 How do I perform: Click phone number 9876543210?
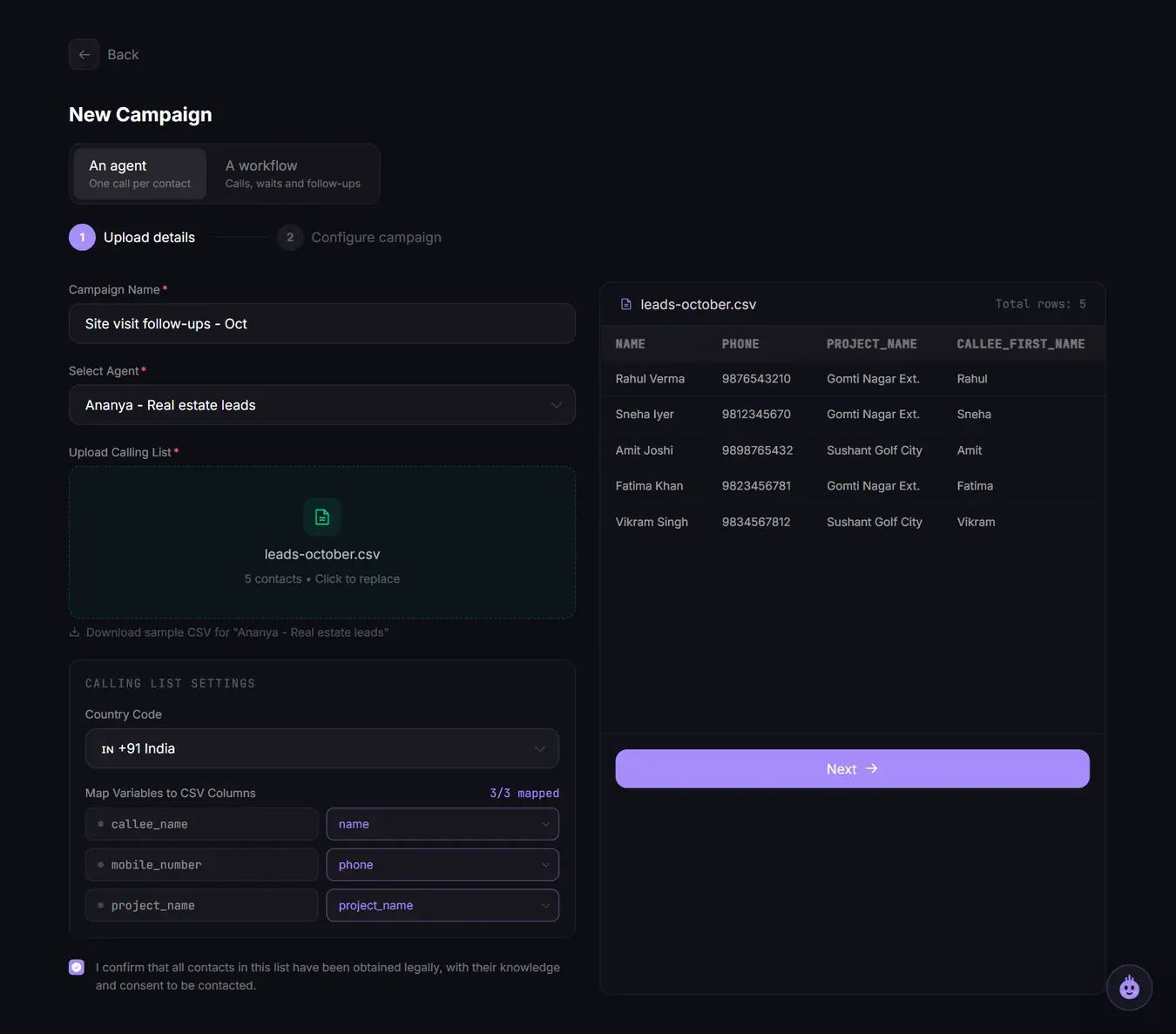[x=756, y=379]
